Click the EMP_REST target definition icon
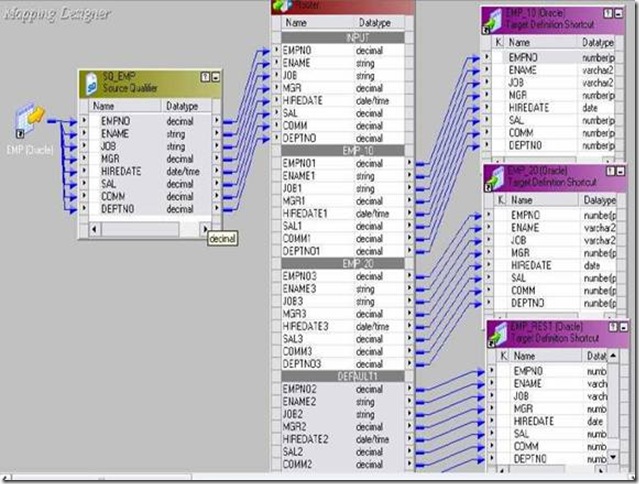 [498, 335]
